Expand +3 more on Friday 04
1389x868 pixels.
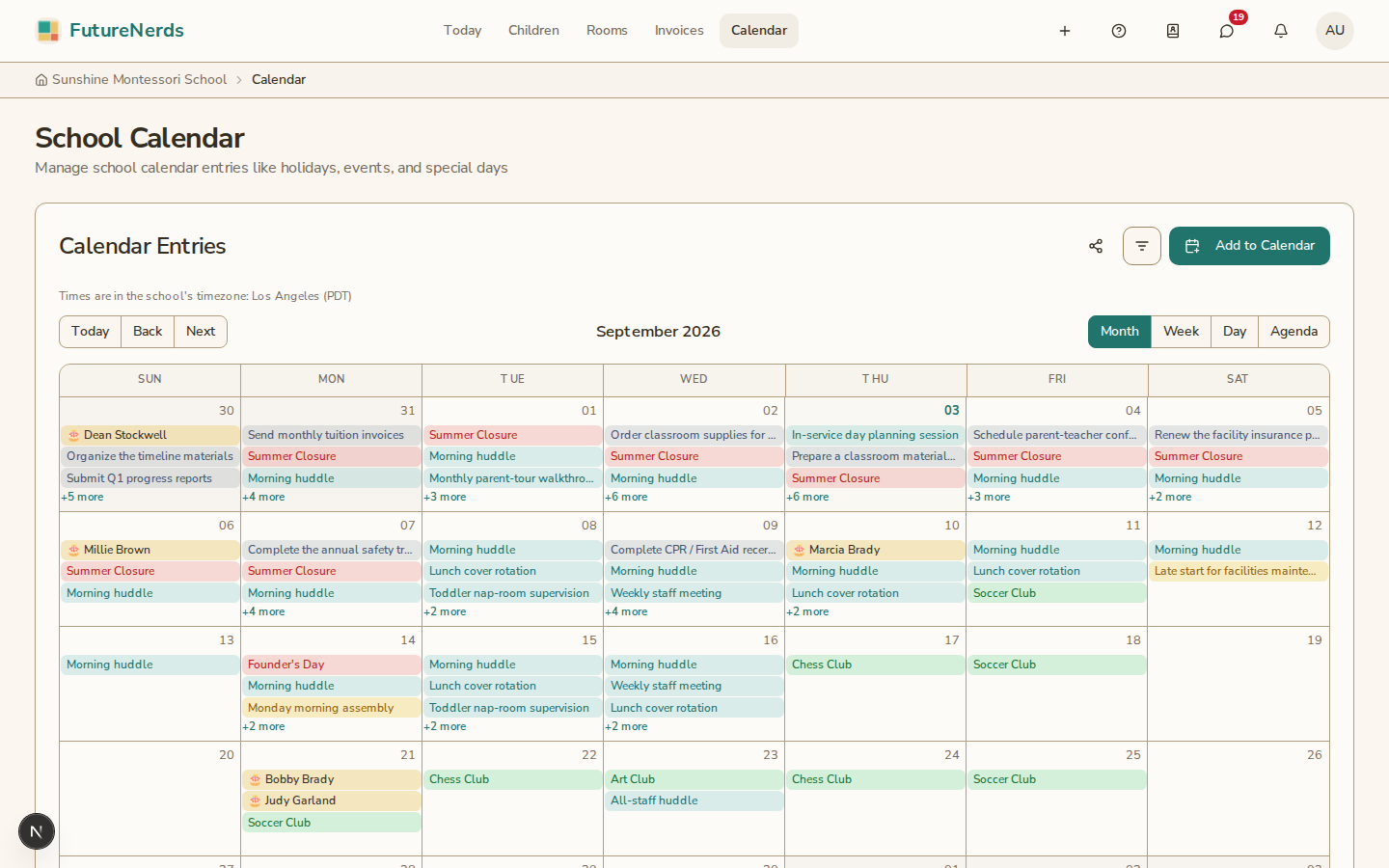click(989, 498)
